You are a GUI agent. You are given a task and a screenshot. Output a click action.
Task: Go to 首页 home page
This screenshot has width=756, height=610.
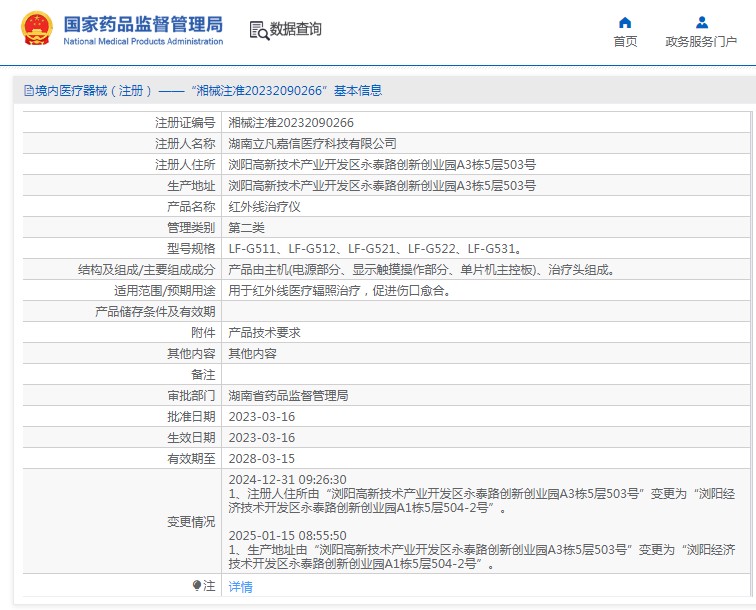coord(625,41)
